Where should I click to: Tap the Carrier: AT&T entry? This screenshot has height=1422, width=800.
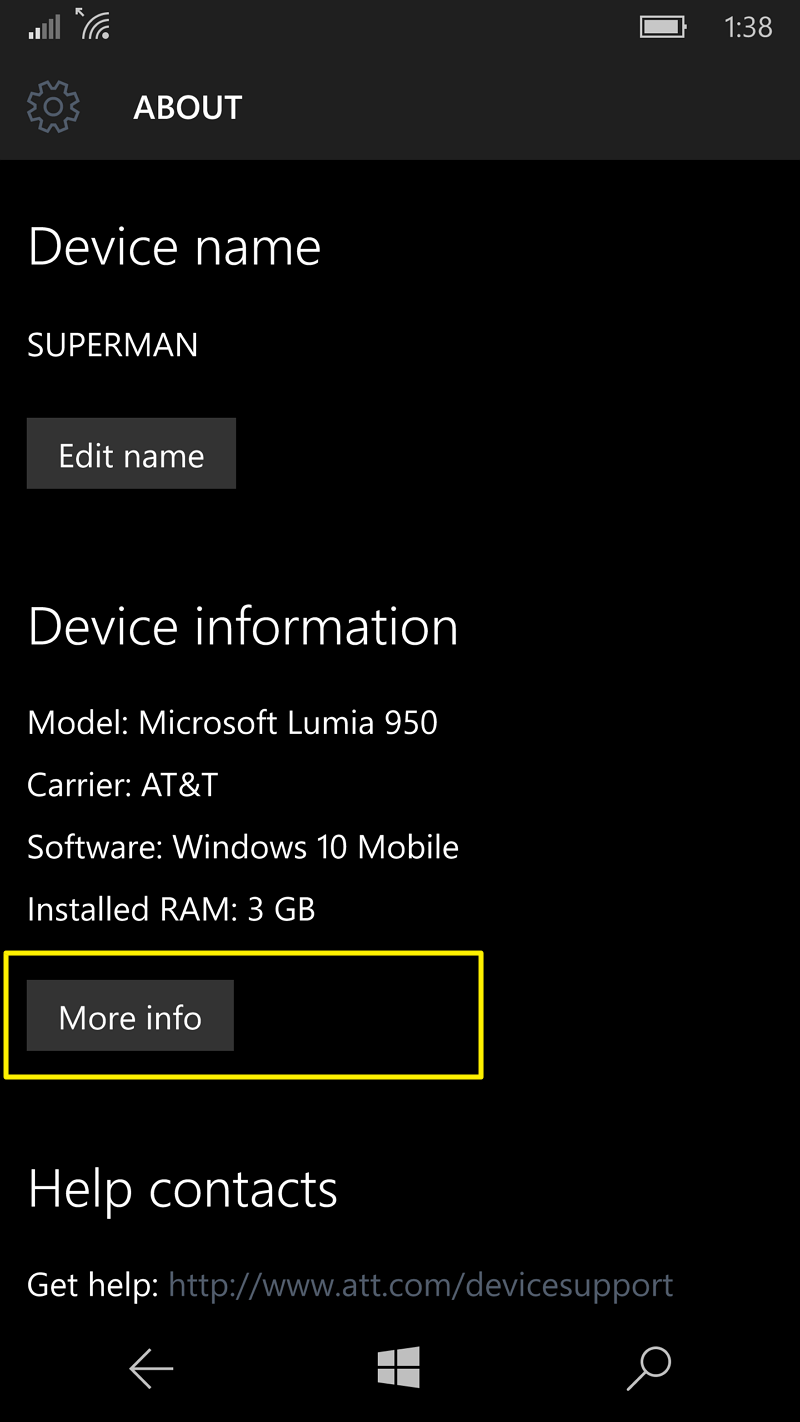[123, 784]
